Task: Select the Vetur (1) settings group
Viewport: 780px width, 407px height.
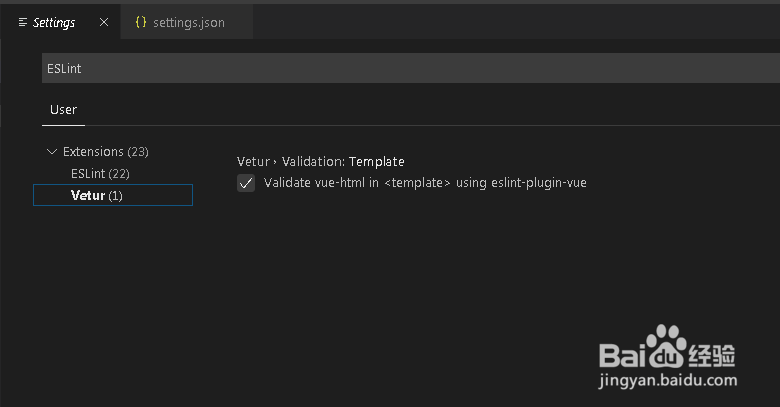Action: tap(113, 195)
